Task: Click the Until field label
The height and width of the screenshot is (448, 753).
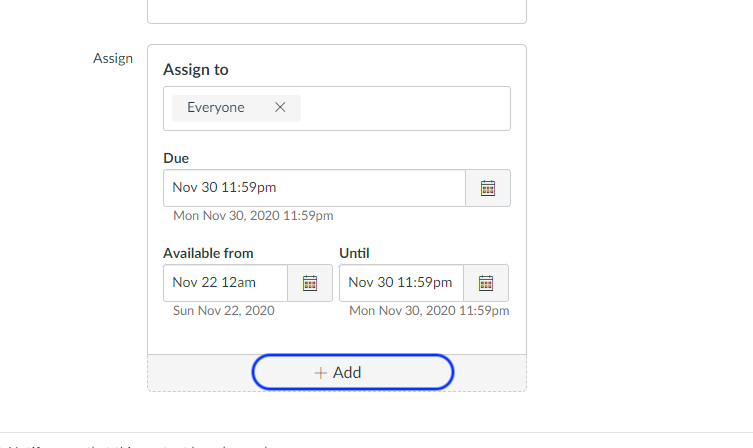Action: coord(354,253)
